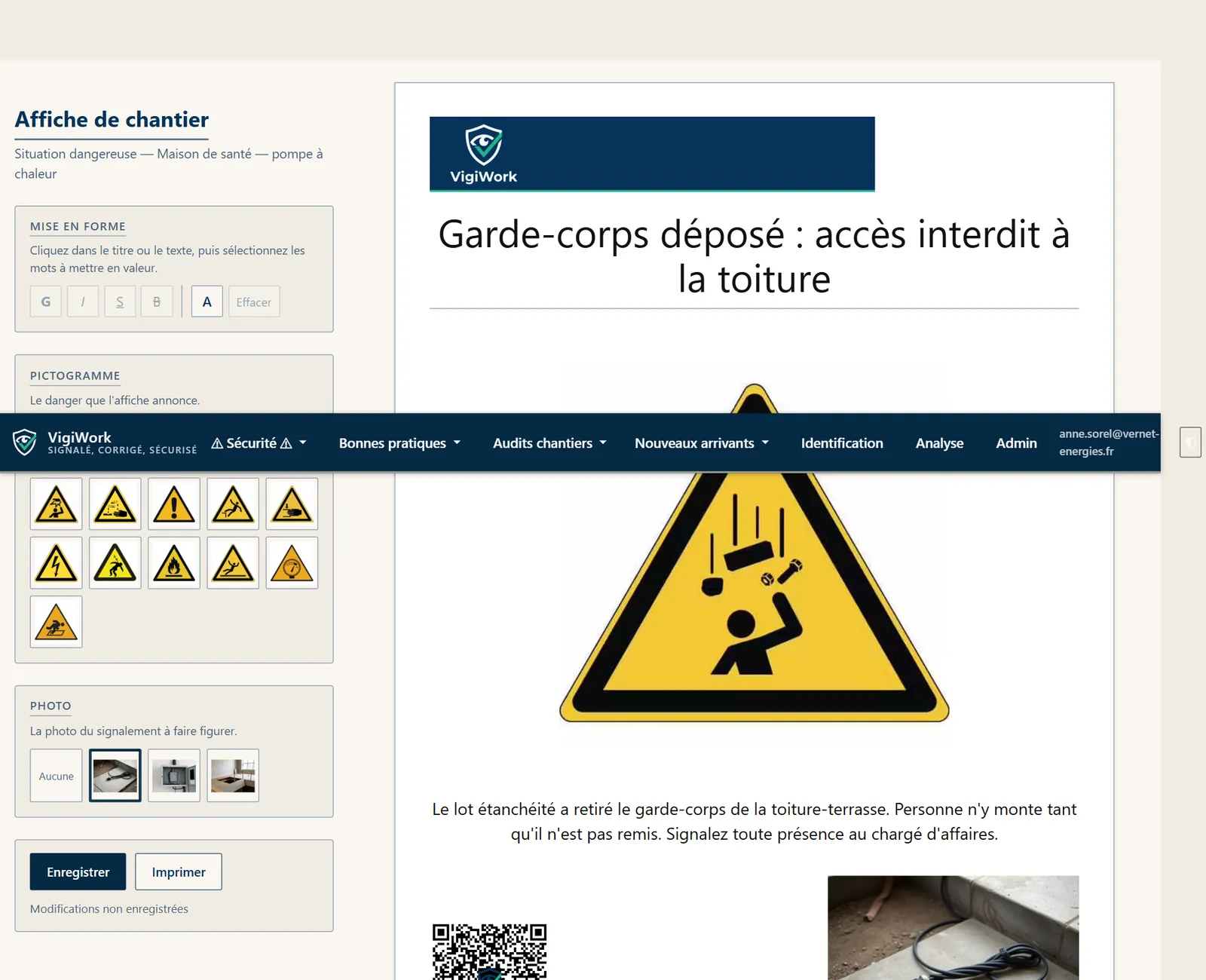The width and height of the screenshot is (1206, 980).
Task: Expand the Nouveaux arrivants dropdown
Action: coord(702,443)
